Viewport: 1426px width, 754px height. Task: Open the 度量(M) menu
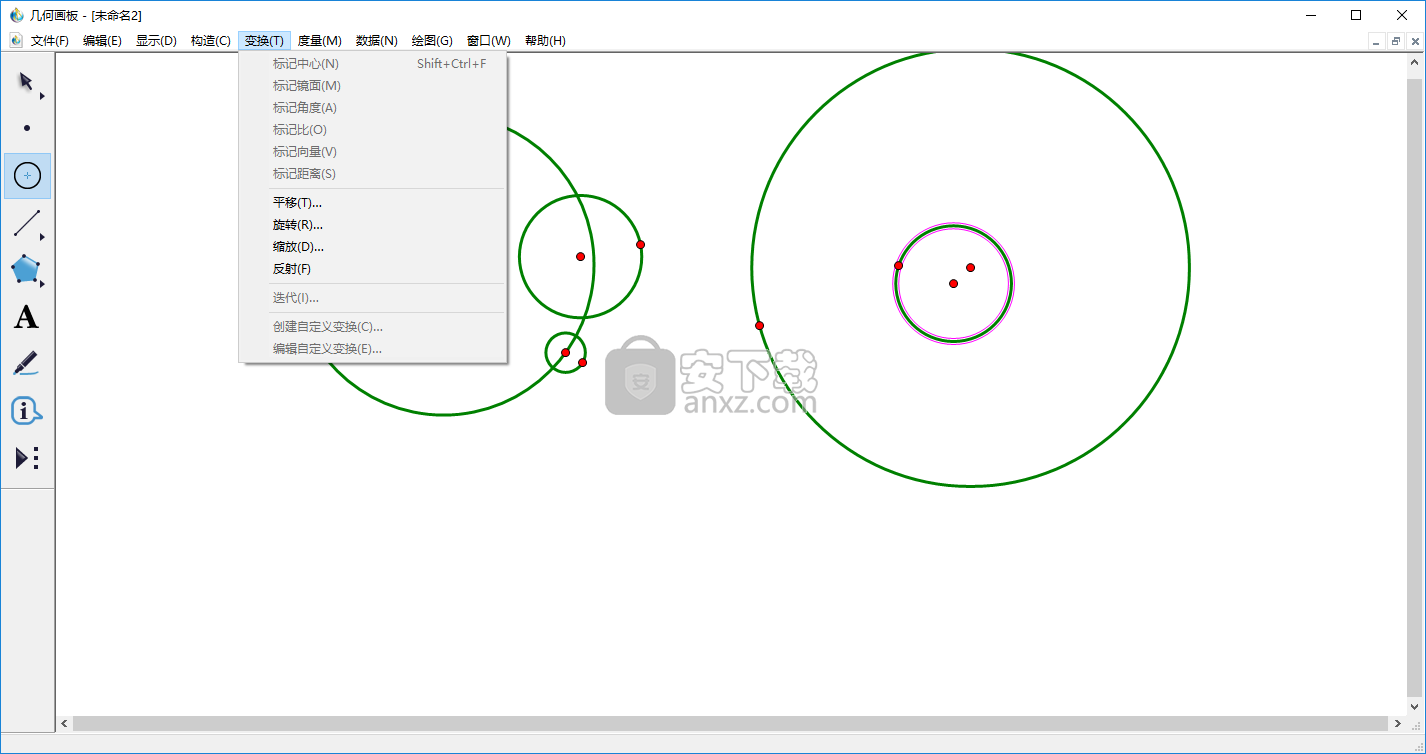pos(320,41)
